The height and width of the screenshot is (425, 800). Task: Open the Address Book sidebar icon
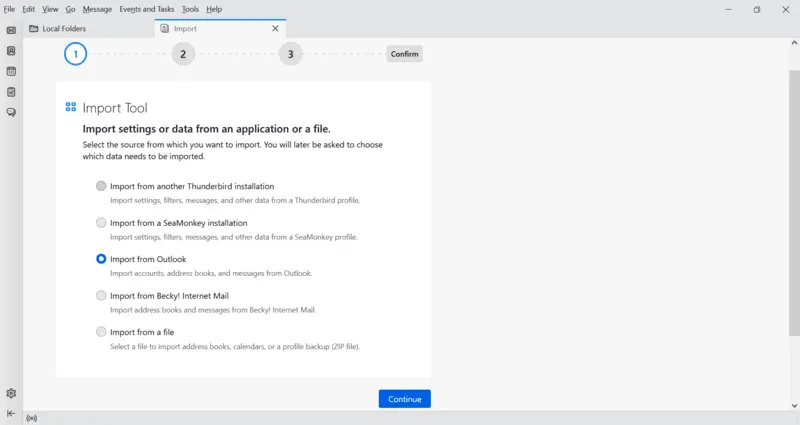[x=11, y=50]
